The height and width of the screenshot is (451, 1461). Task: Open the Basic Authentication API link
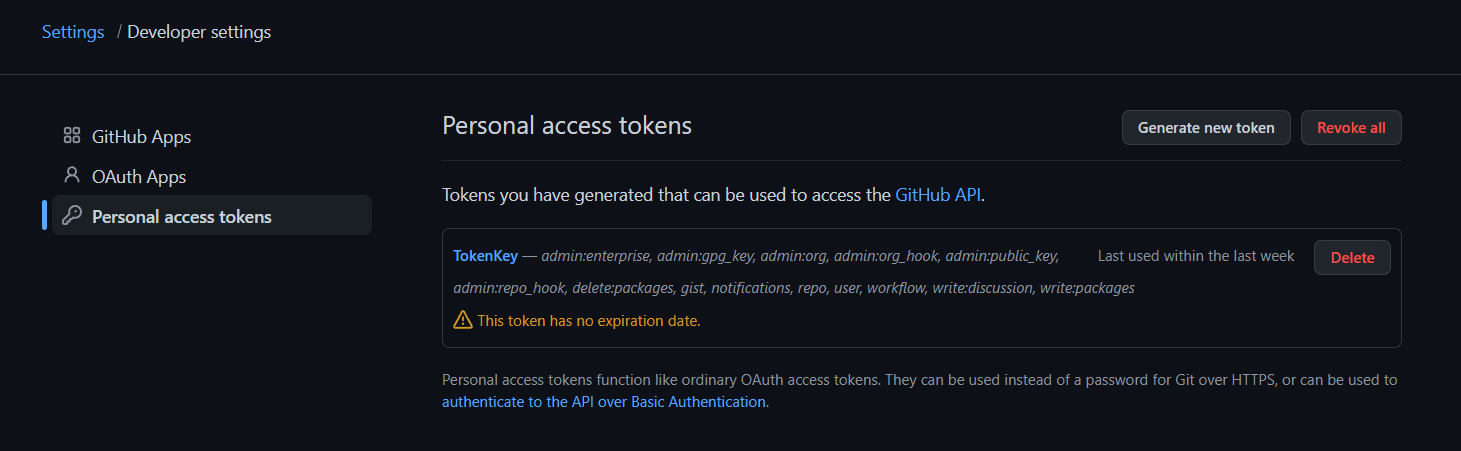click(x=604, y=402)
